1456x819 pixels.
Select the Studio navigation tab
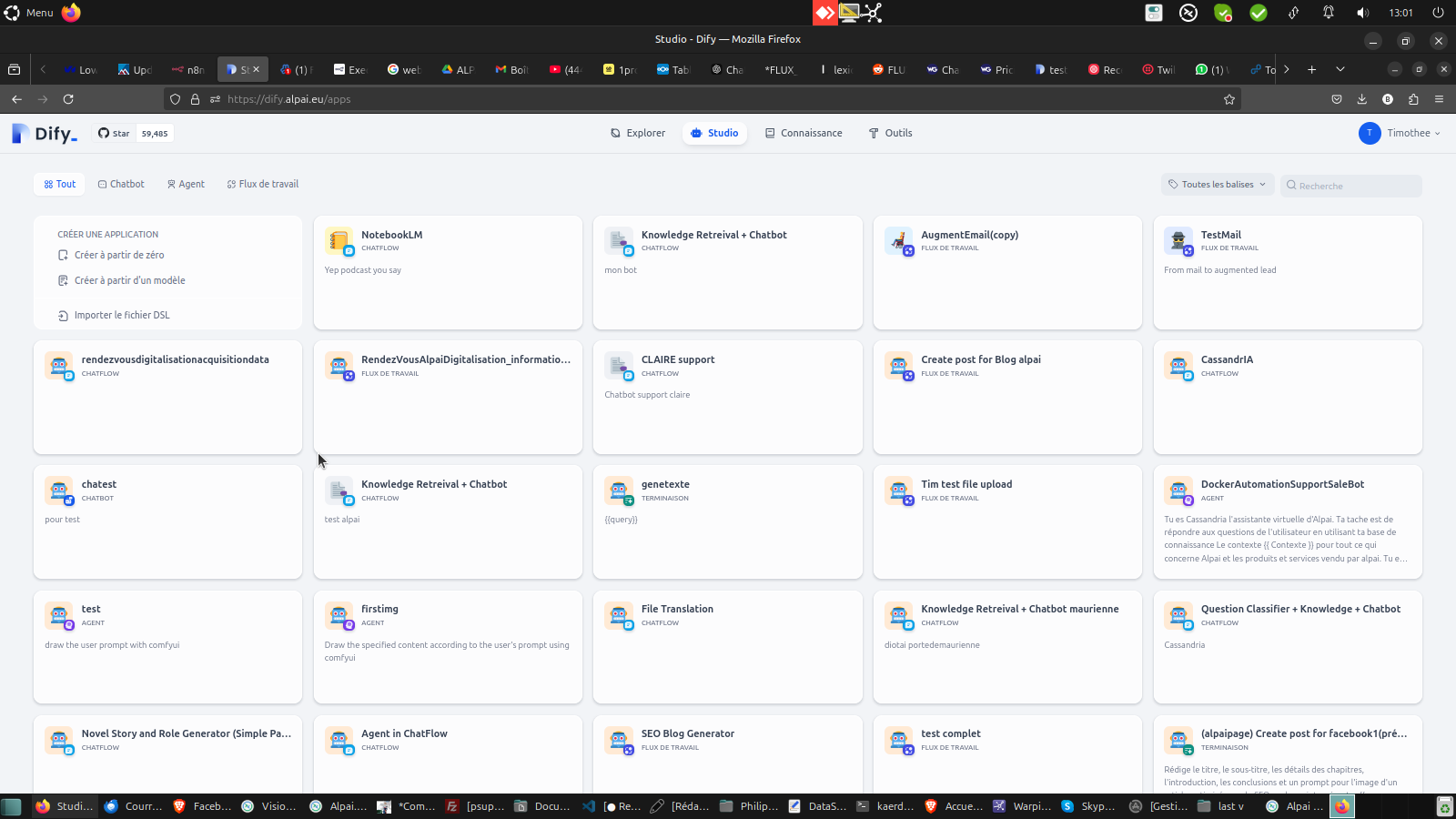(714, 133)
